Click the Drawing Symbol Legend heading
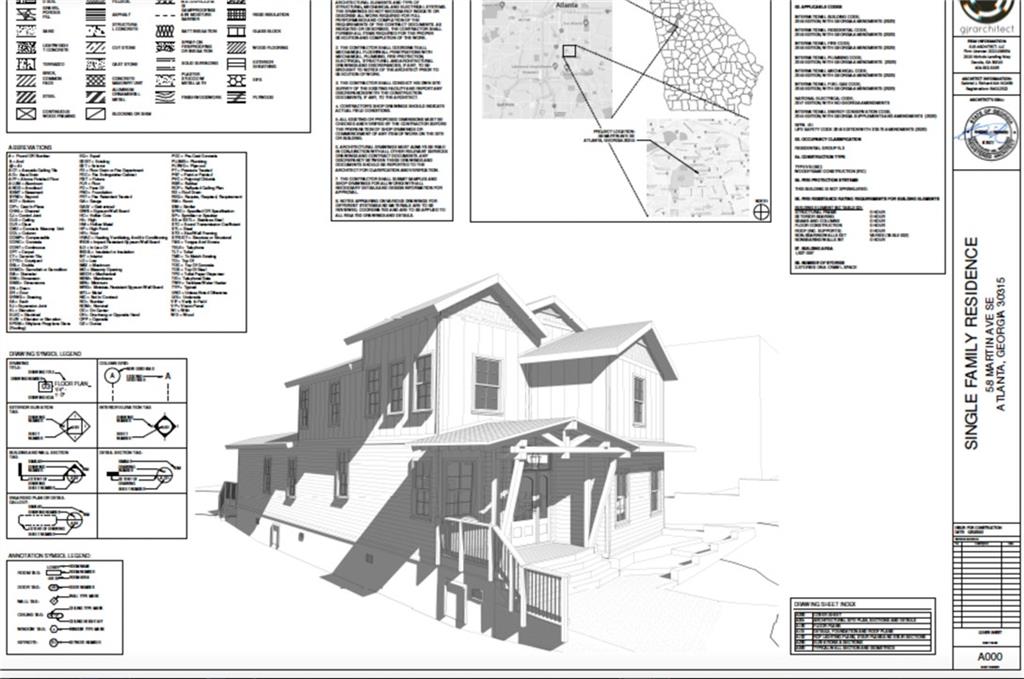The width and height of the screenshot is (1024, 679). click(x=44, y=353)
